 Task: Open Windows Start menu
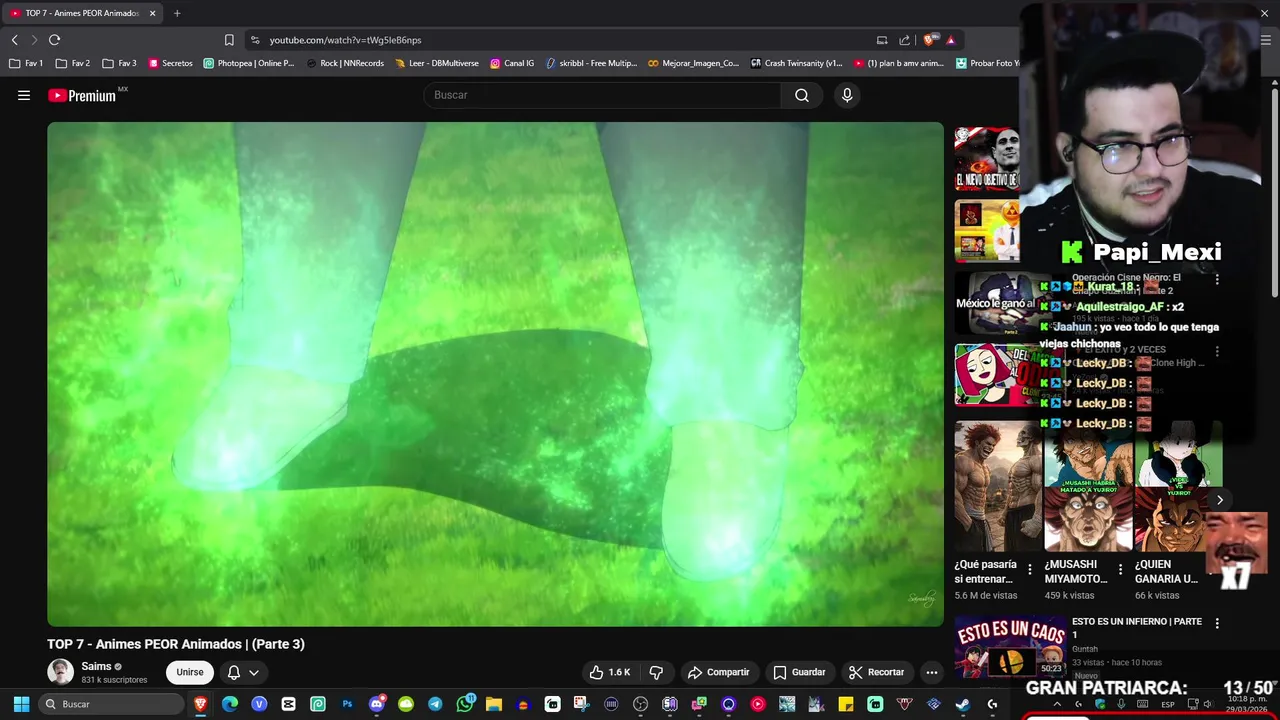(21, 704)
